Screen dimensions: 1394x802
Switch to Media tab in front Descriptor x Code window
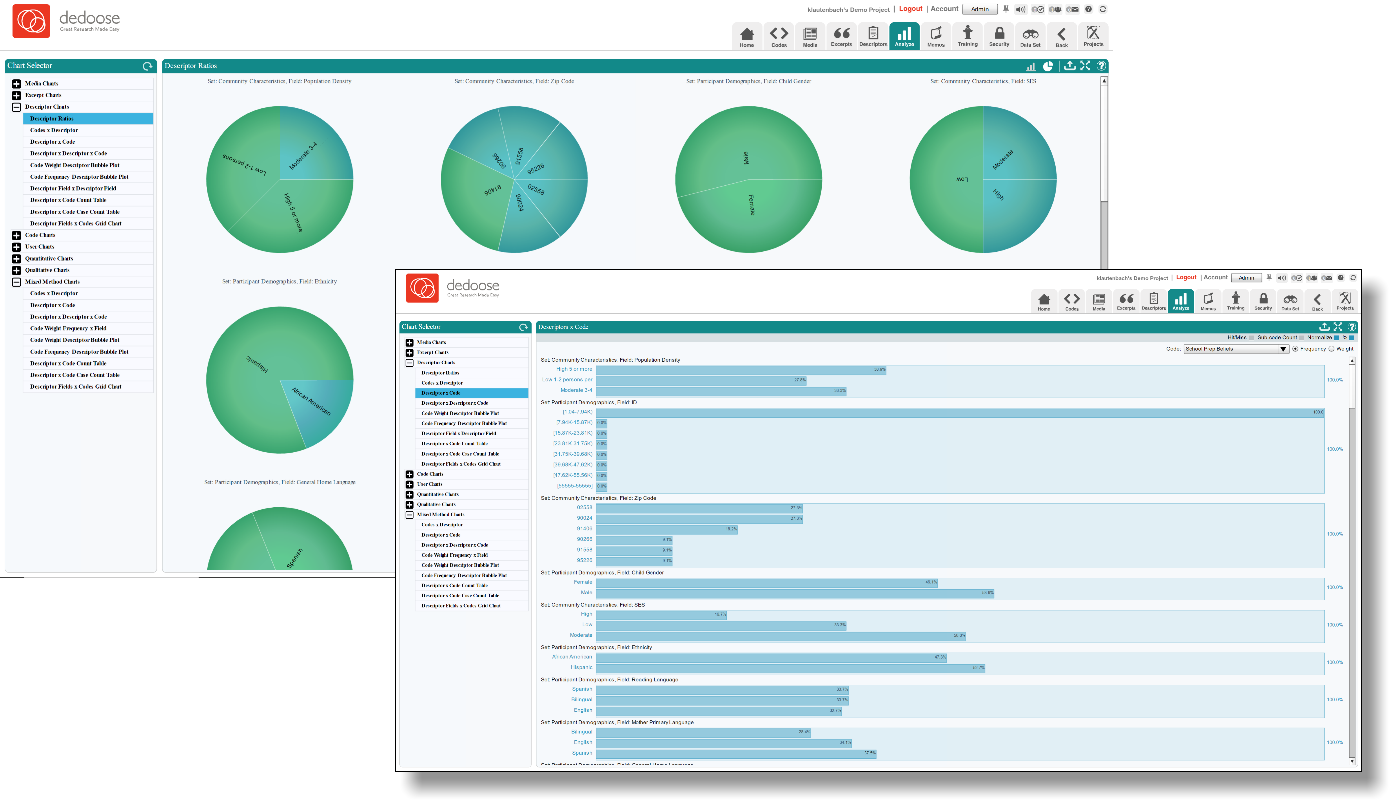click(1098, 301)
